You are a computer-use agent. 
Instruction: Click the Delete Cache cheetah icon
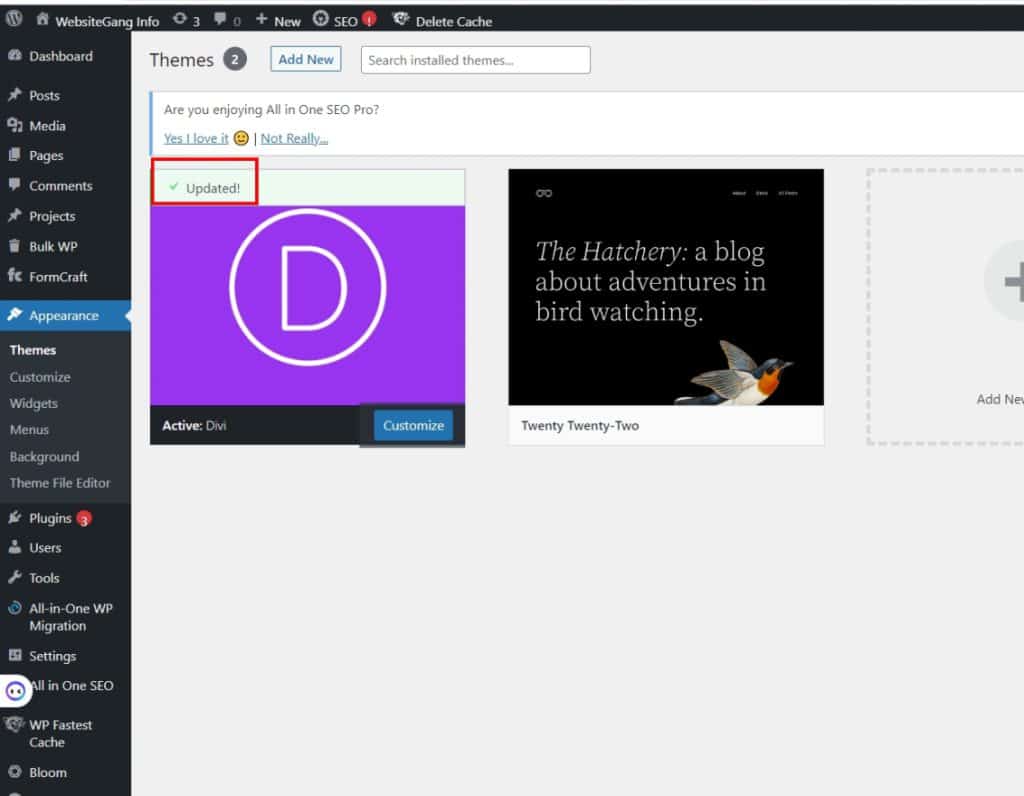(400, 19)
